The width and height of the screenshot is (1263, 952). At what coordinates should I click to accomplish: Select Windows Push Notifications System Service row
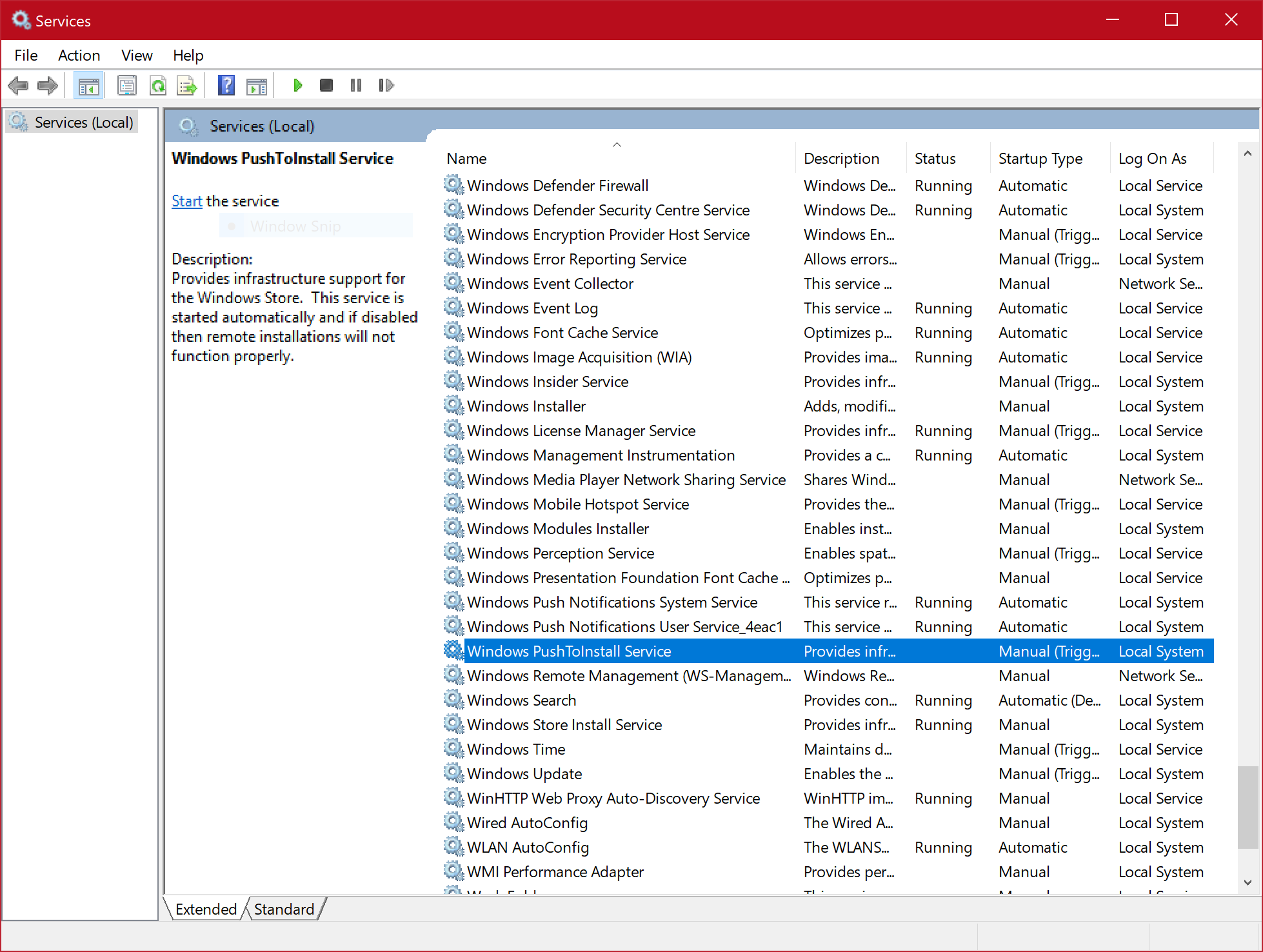click(828, 602)
